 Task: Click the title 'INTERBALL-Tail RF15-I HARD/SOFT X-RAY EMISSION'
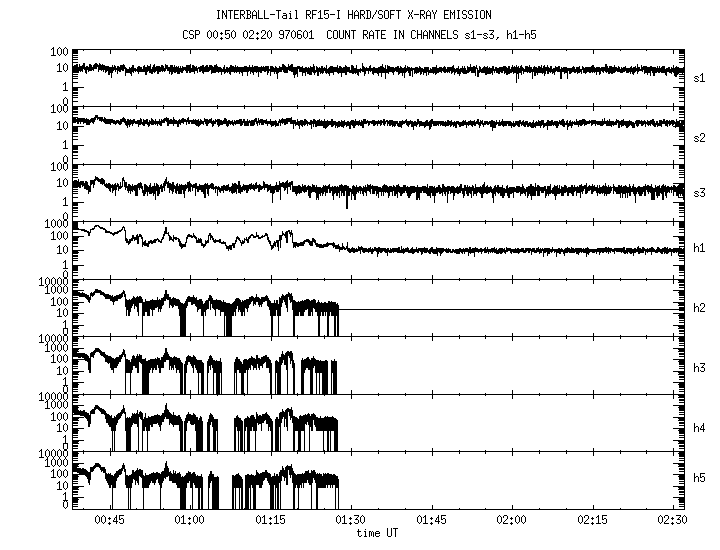pos(354,15)
